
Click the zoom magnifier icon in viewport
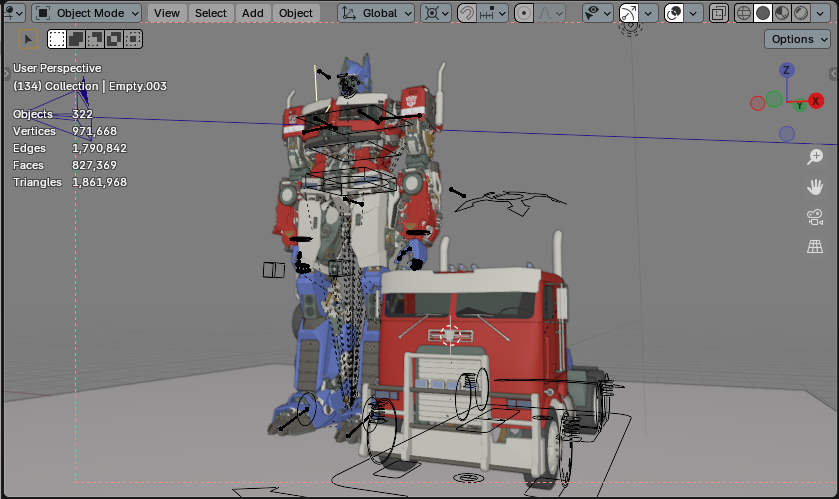pyautogui.click(x=815, y=157)
